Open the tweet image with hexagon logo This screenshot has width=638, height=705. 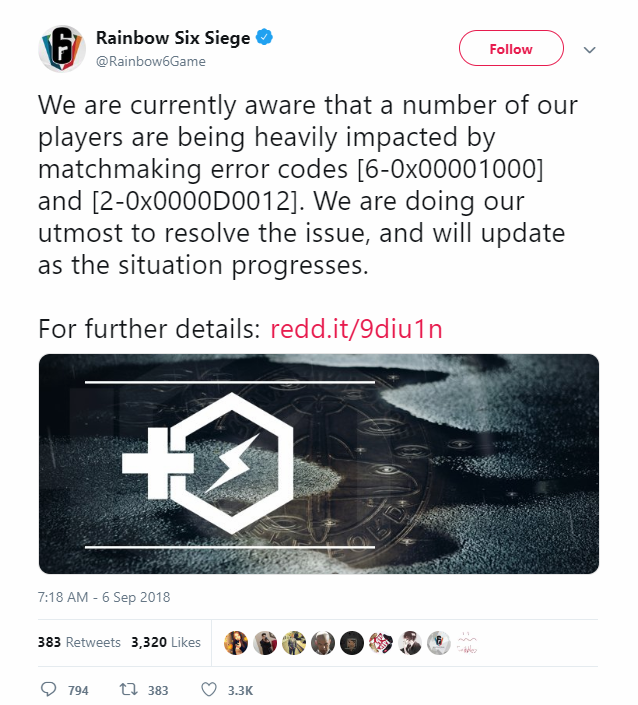[x=319, y=464]
